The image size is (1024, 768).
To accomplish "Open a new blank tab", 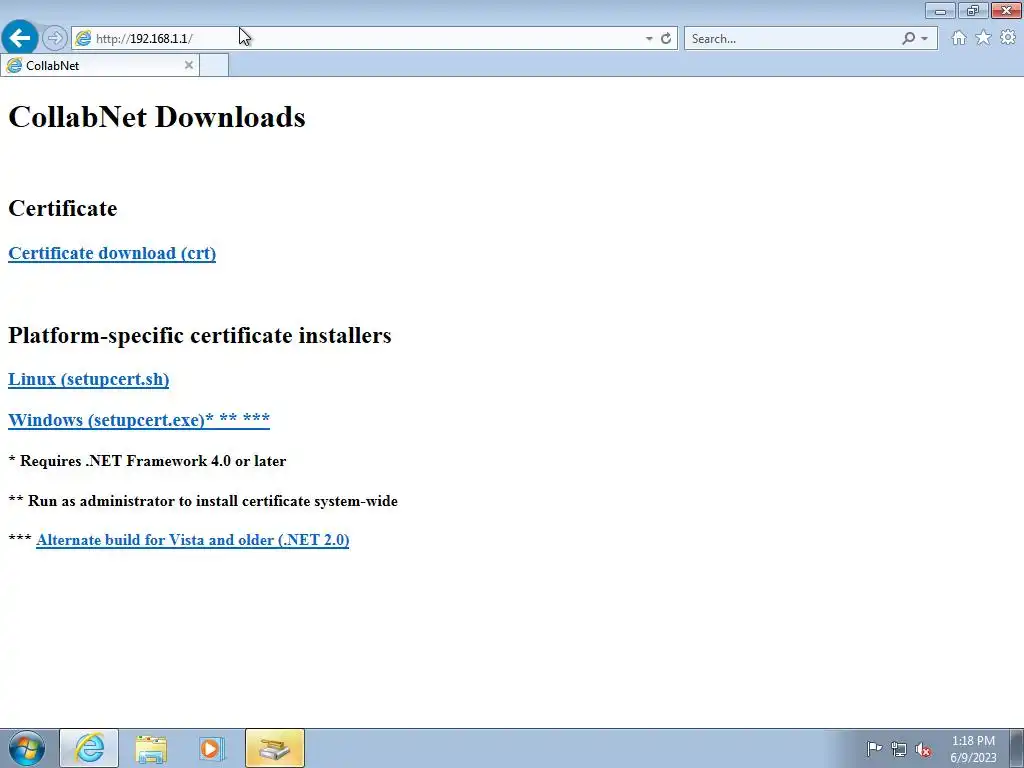I will click(214, 65).
